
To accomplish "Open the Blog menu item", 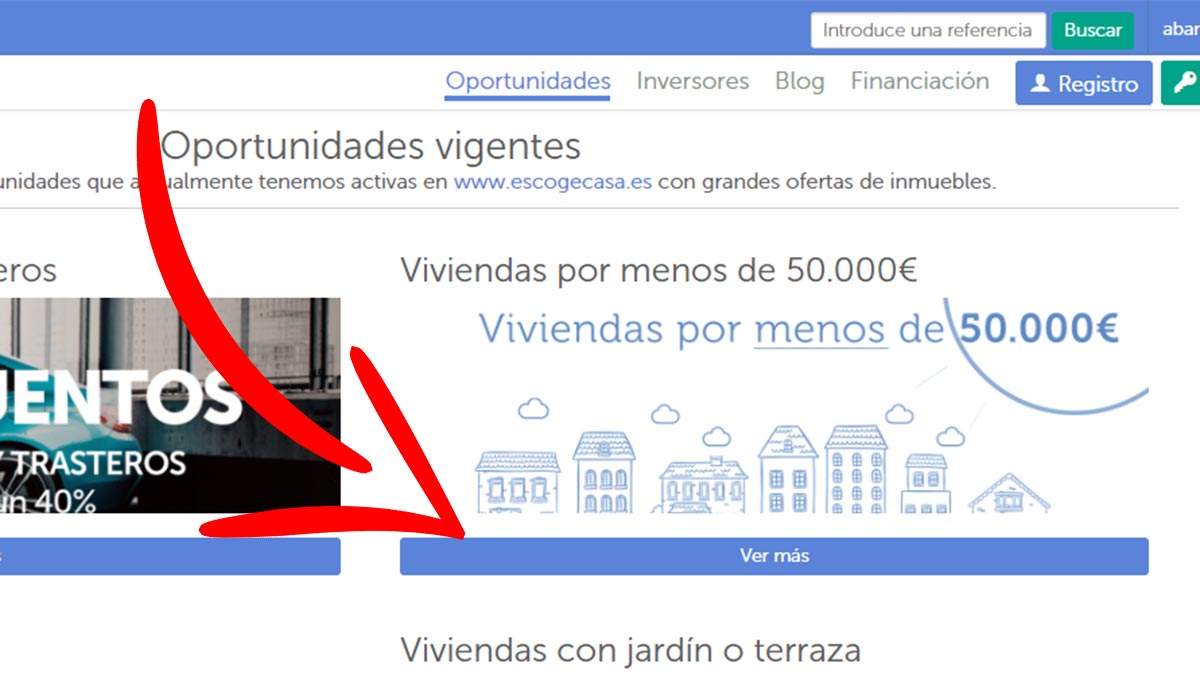I will pos(799,82).
